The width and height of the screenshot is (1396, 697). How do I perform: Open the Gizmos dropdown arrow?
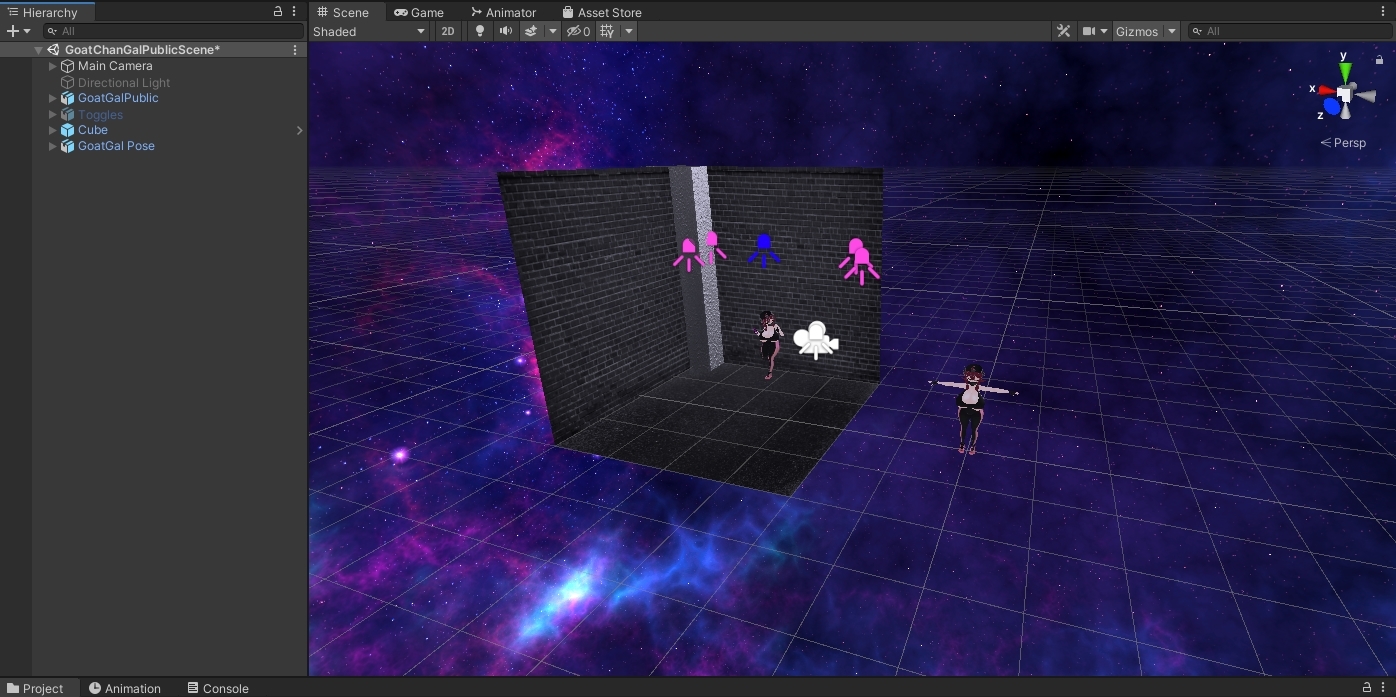pyautogui.click(x=1172, y=31)
